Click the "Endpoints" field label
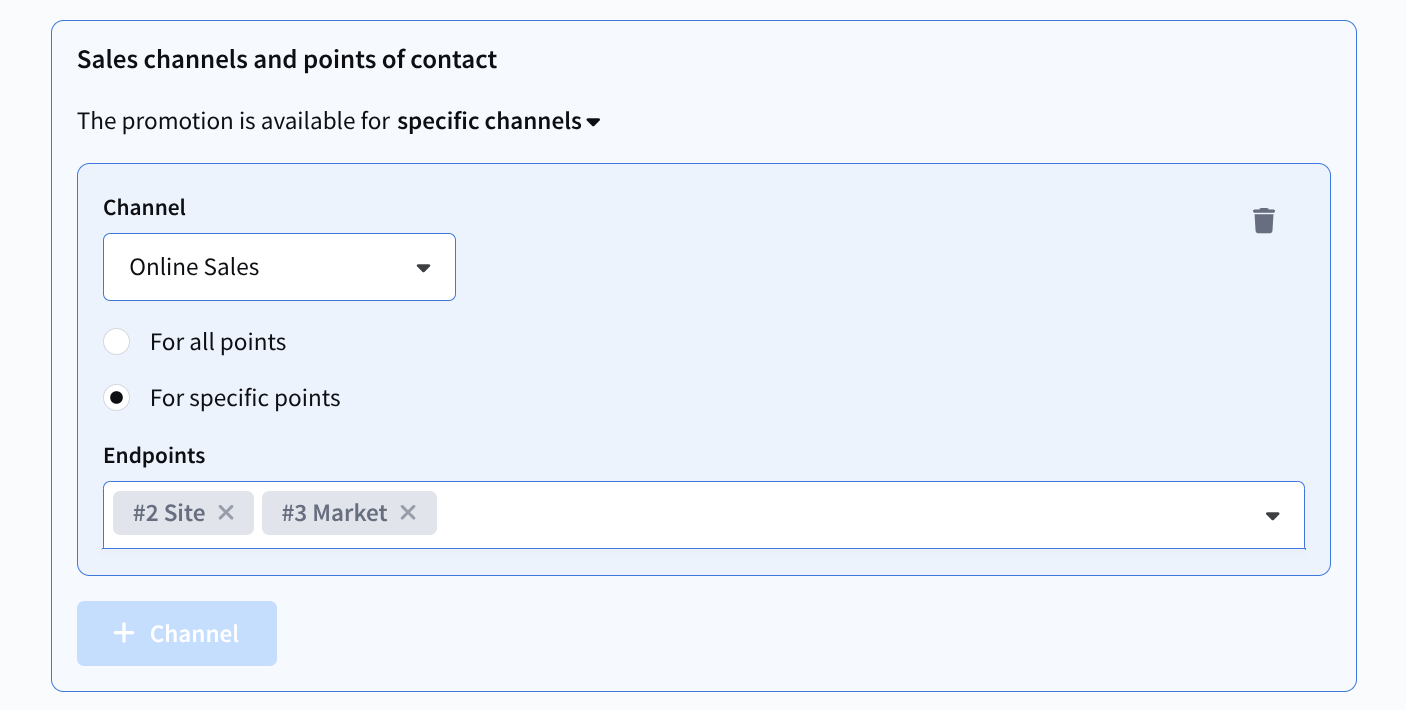This screenshot has height=710, width=1406. (x=154, y=455)
